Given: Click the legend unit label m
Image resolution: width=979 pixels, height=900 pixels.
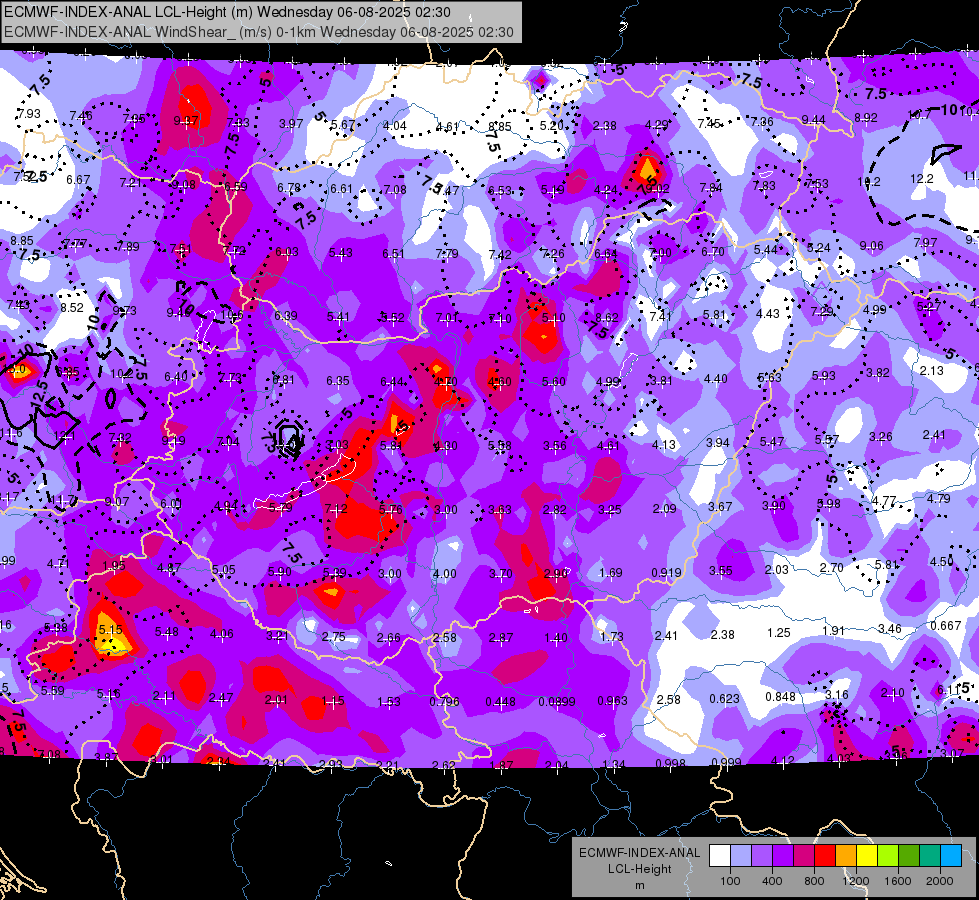Looking at the screenshot, I should pos(639,885).
